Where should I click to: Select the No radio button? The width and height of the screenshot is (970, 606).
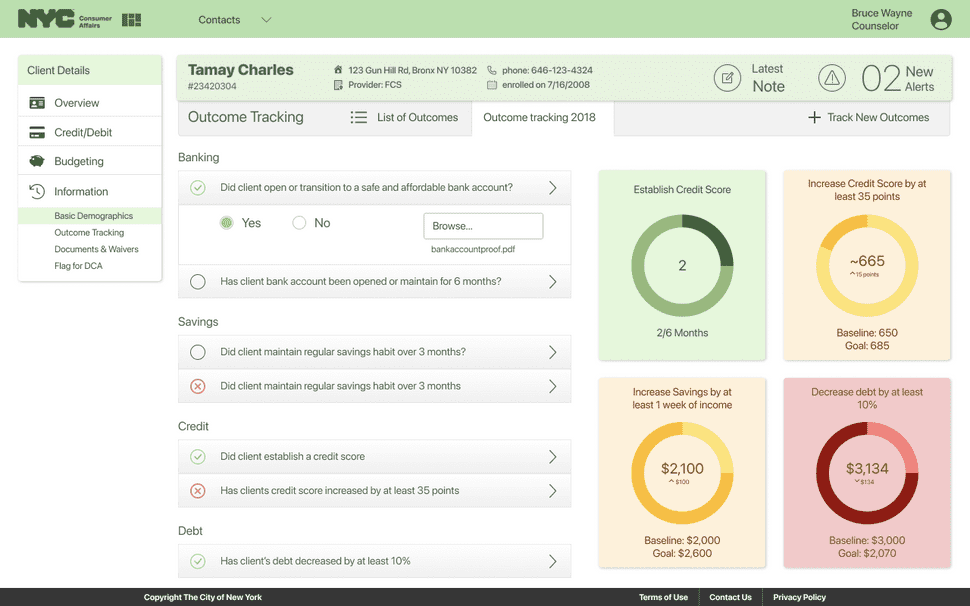[x=299, y=223]
